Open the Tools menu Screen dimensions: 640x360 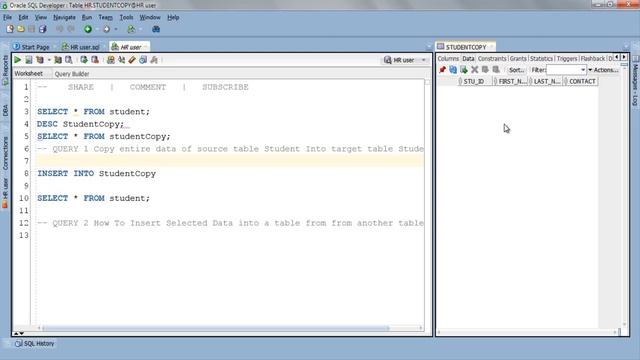click(126, 17)
